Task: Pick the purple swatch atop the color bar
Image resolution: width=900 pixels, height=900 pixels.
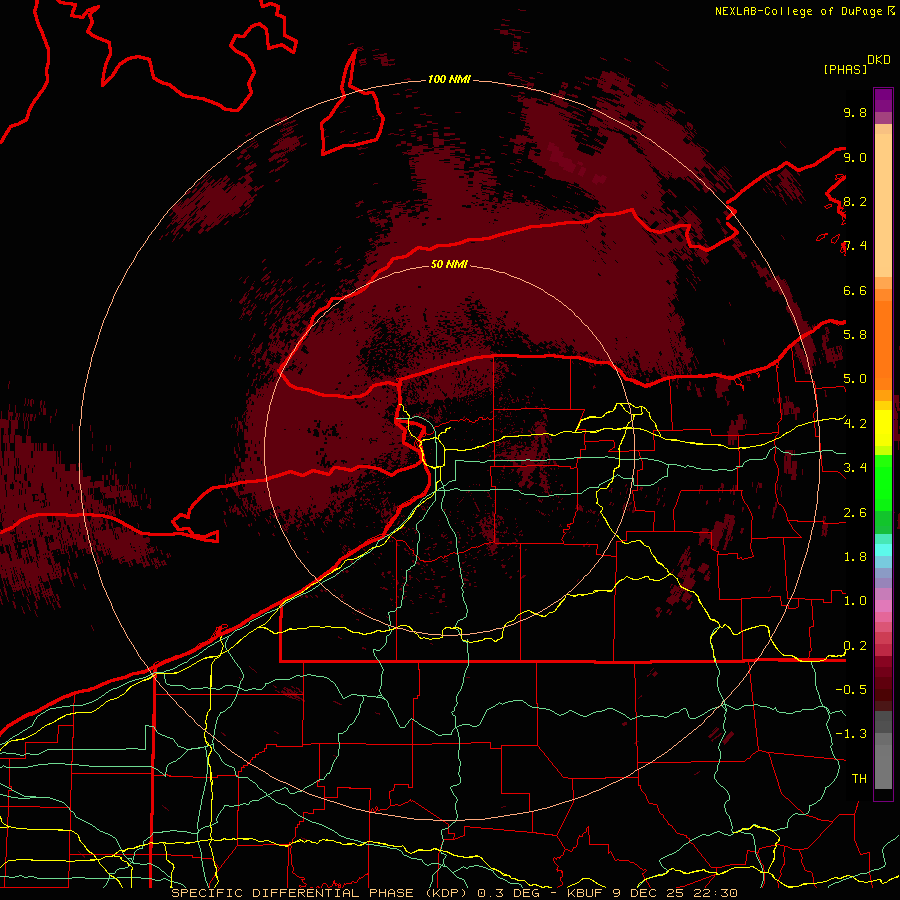Action: [x=883, y=100]
